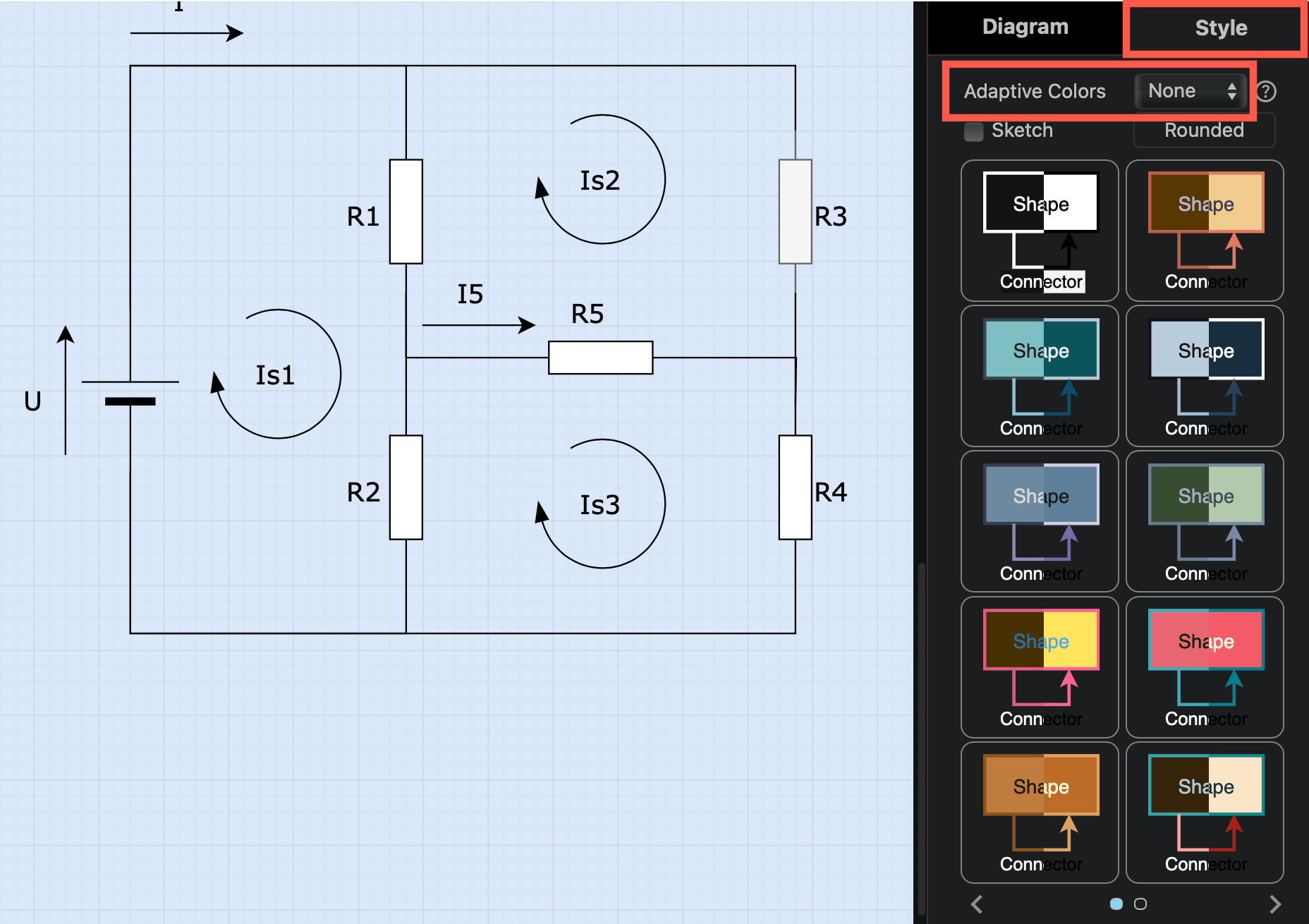Apply the teal shape style preset

pos(1040,376)
